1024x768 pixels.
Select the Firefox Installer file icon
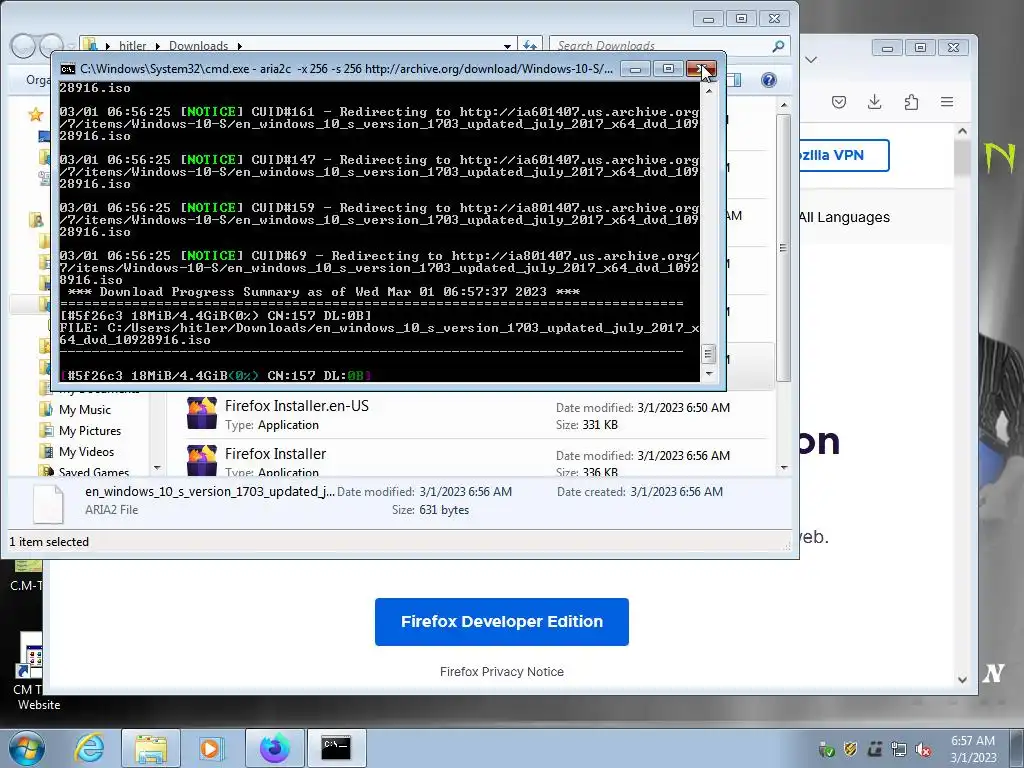pyautogui.click(x=202, y=460)
